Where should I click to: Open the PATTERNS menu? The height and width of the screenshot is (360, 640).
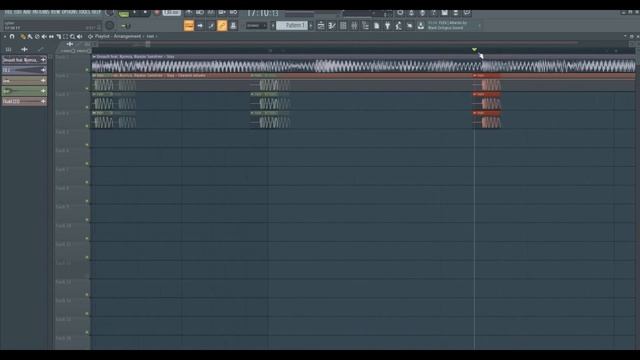pos(40,13)
